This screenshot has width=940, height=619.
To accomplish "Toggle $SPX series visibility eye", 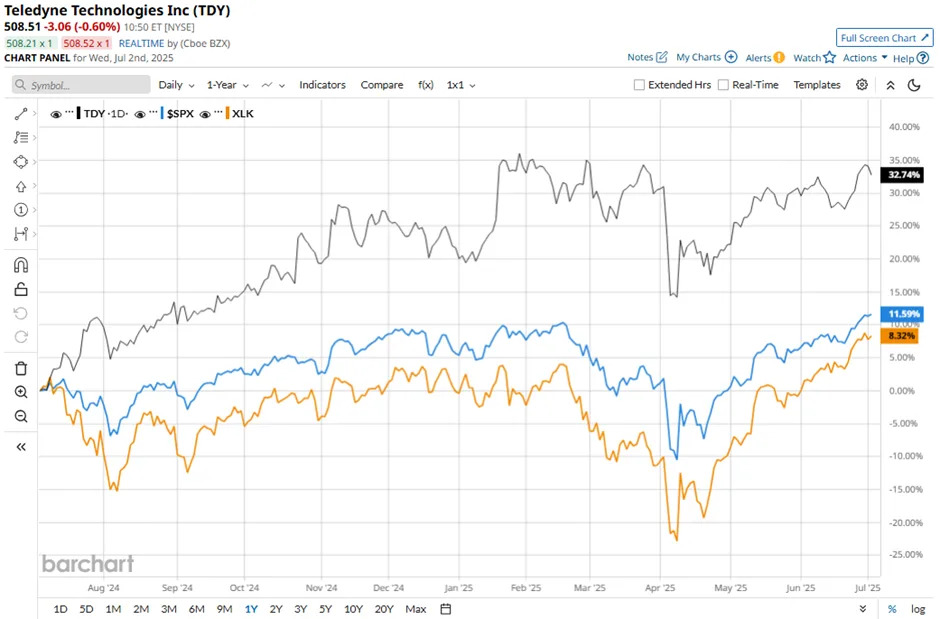I will (x=140, y=114).
